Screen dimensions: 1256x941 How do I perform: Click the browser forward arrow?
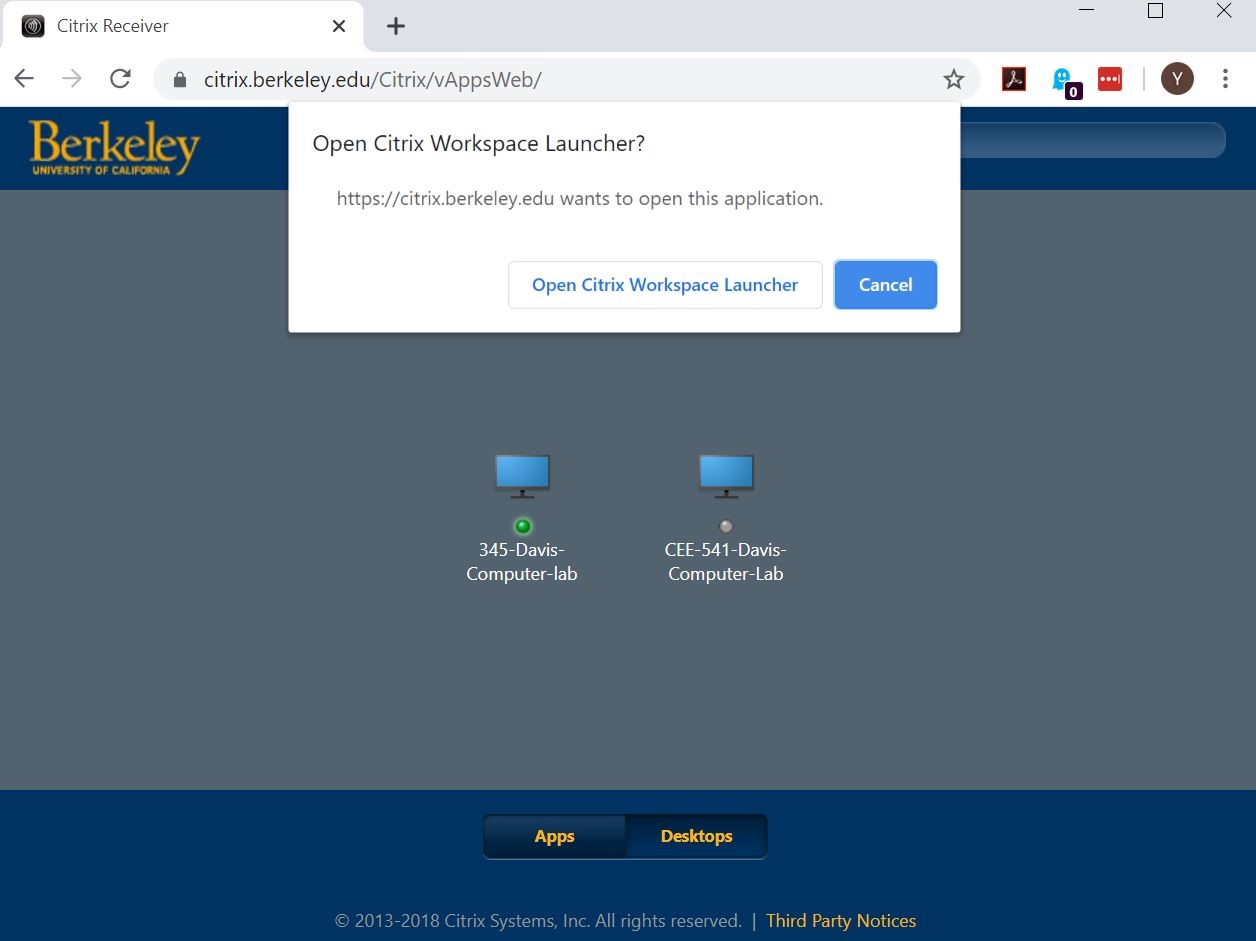pos(72,79)
